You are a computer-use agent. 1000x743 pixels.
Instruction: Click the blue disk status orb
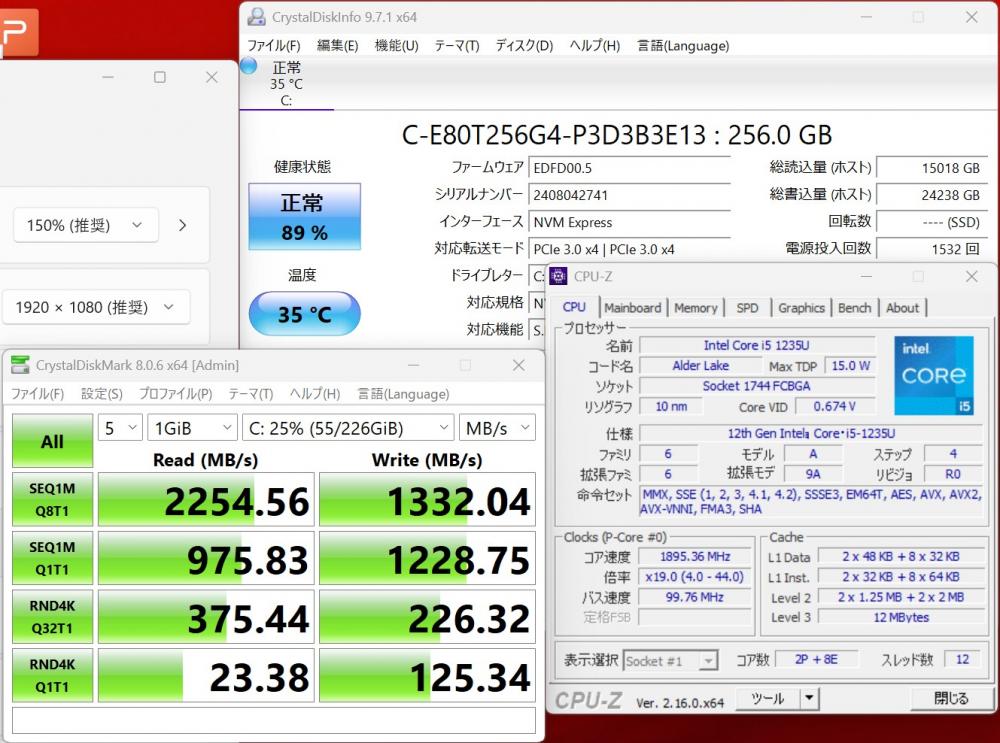click(249, 66)
